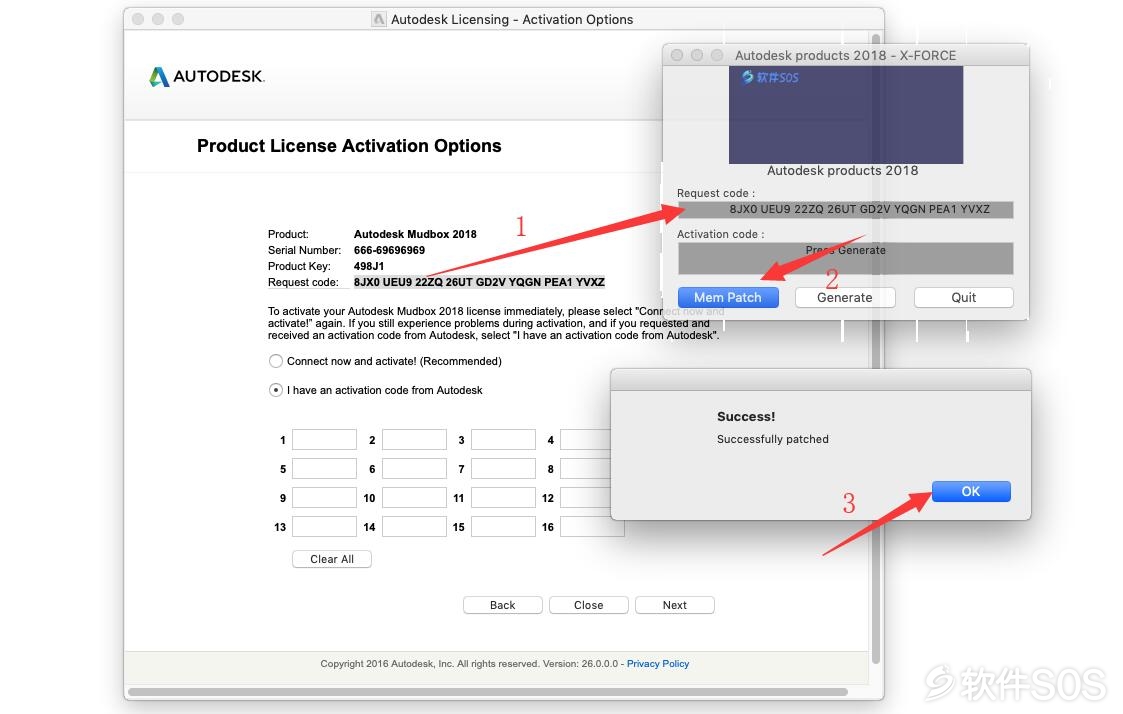Click activation code field 13
The height and width of the screenshot is (714, 1123).
coord(324,527)
